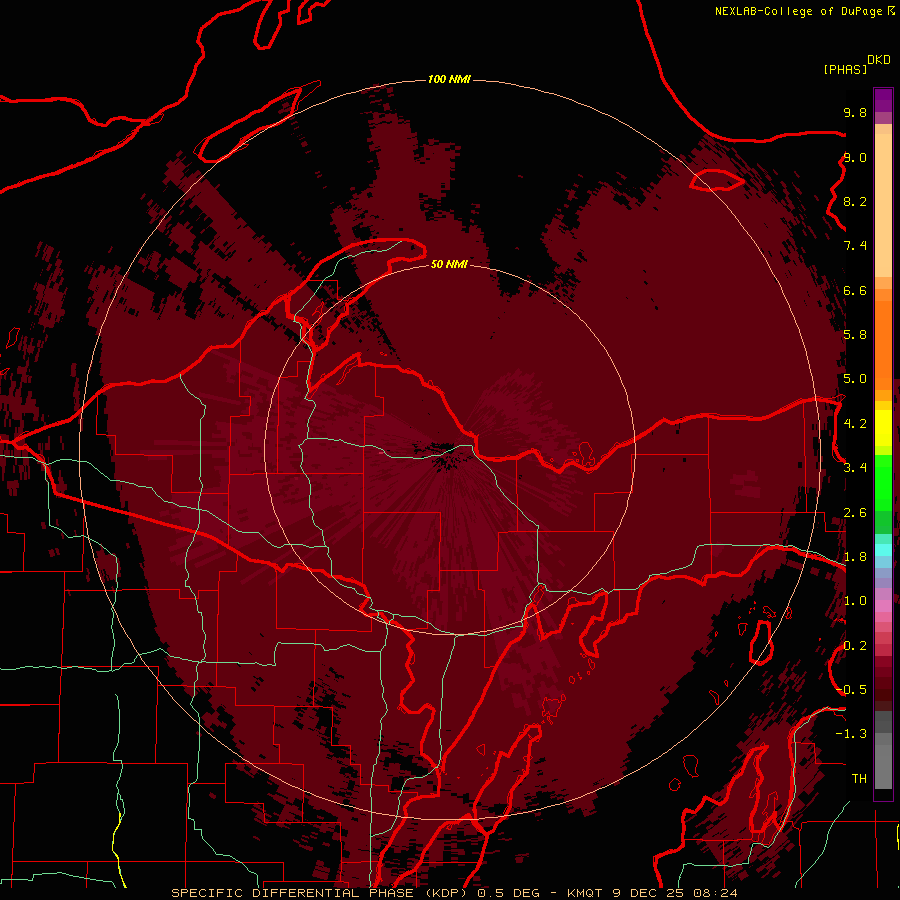900x900 pixels.
Task: Click the 2.6 color scale value
Action: [x=855, y=513]
